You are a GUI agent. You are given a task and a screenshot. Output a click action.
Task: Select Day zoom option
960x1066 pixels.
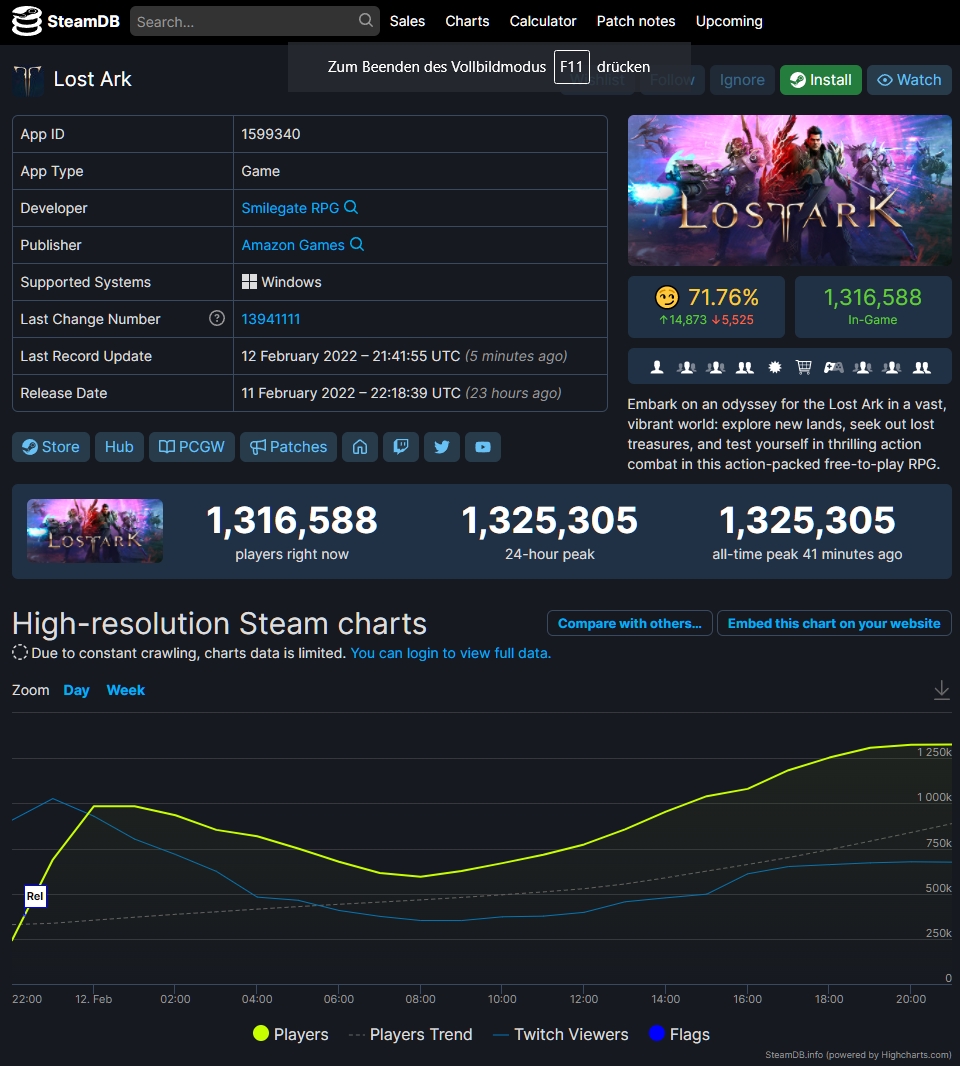76,690
